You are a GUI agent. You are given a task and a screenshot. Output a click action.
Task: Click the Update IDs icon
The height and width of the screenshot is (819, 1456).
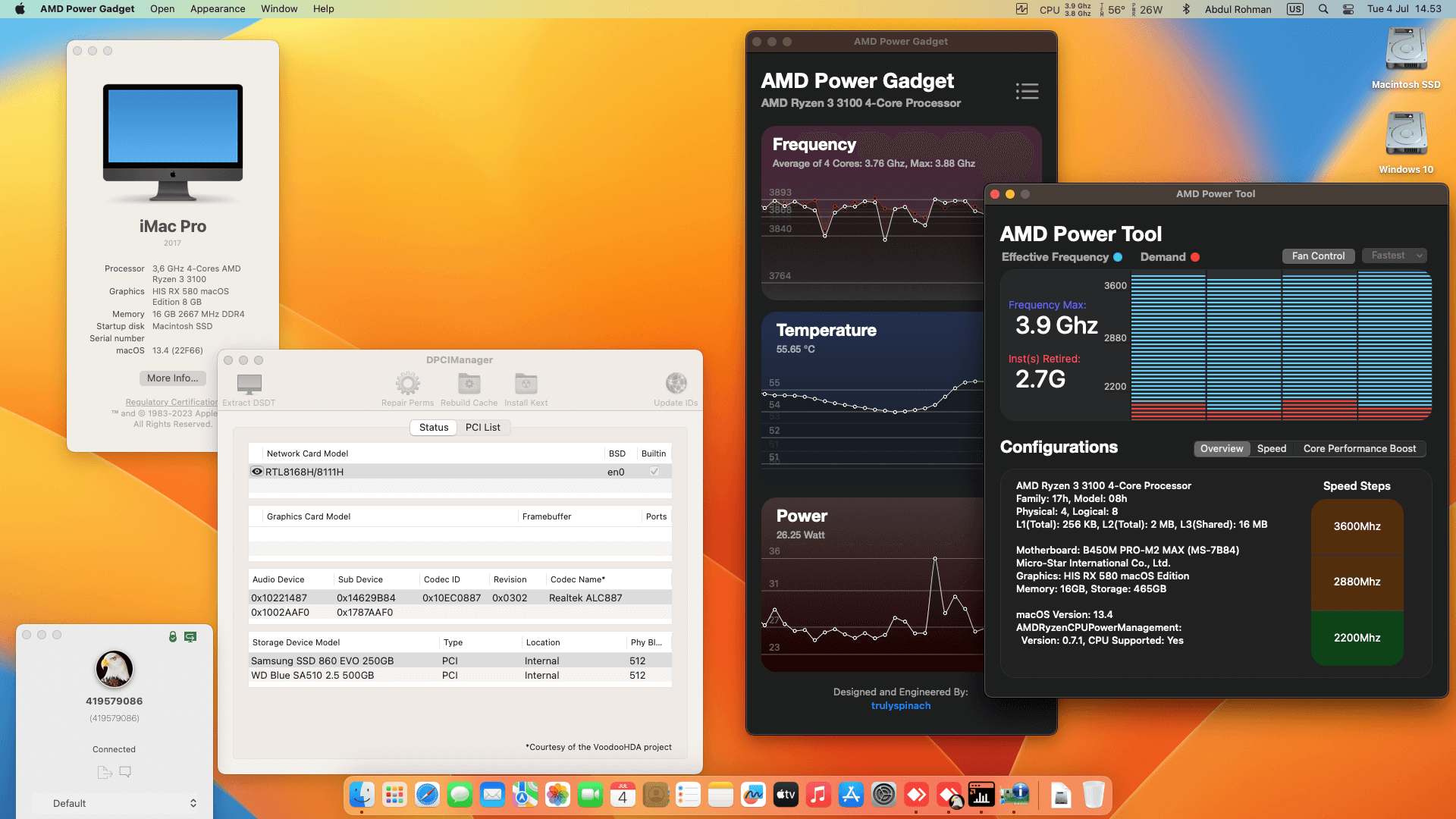coord(675,383)
